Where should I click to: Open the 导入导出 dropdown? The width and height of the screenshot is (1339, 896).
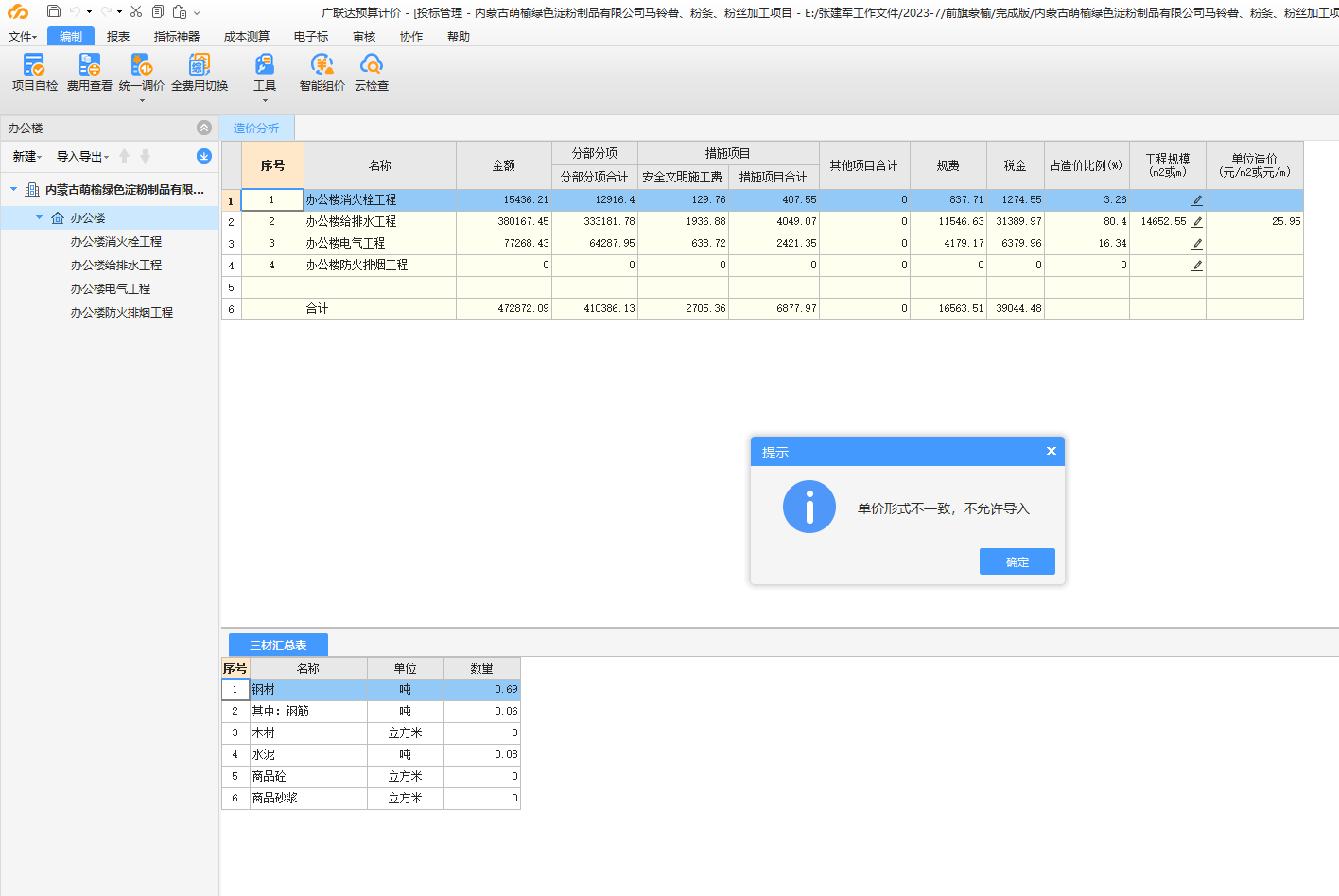coord(83,157)
